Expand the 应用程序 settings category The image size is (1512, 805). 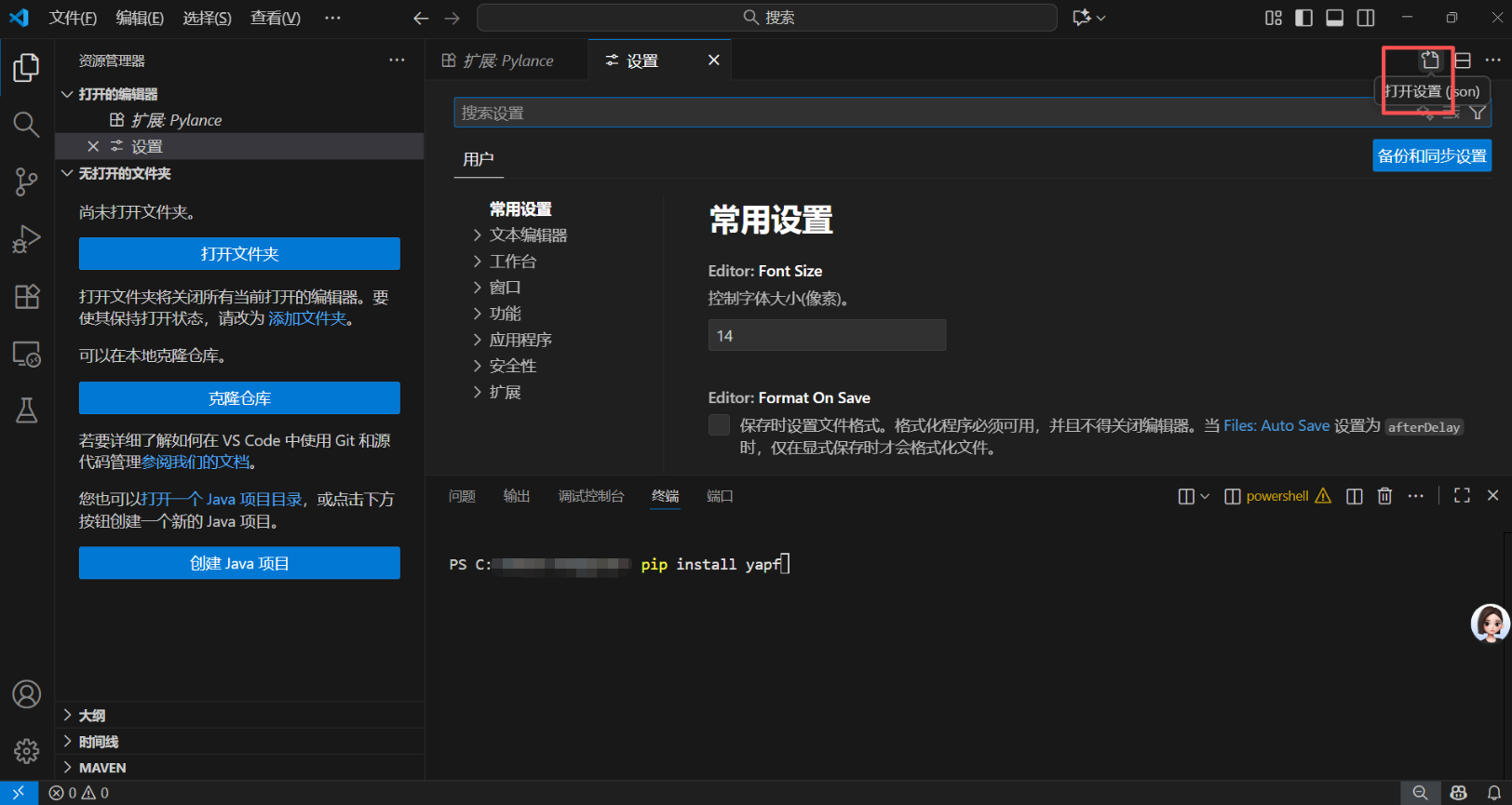[x=520, y=340]
